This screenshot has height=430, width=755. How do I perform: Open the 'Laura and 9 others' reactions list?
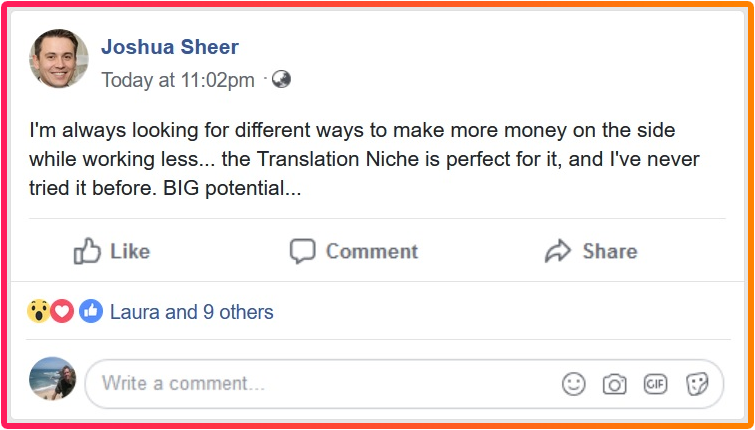click(191, 312)
